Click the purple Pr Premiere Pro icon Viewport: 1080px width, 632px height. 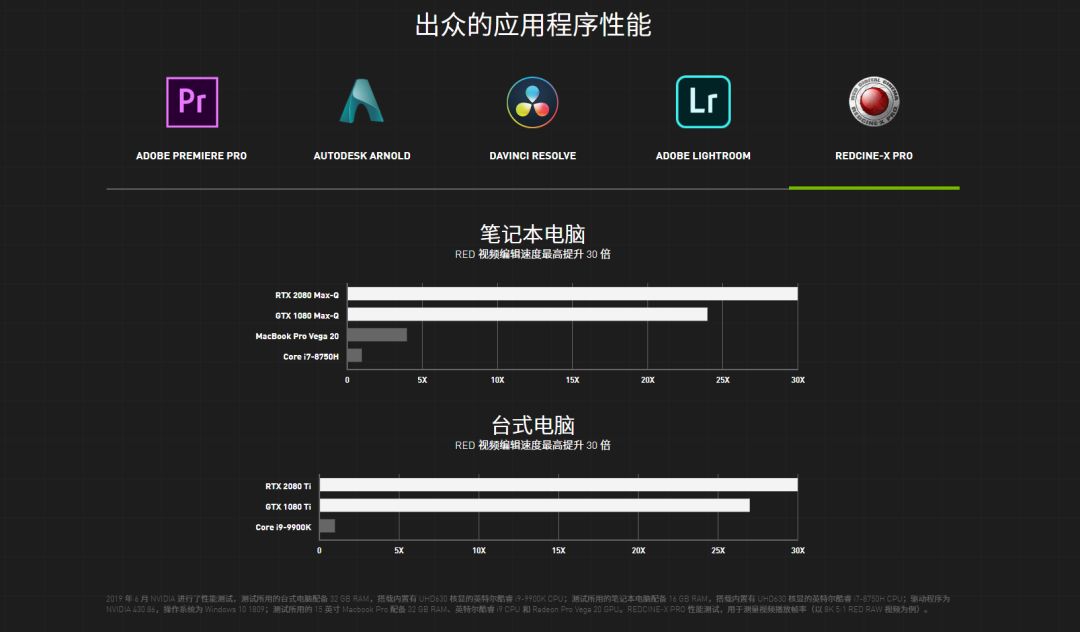coord(192,102)
